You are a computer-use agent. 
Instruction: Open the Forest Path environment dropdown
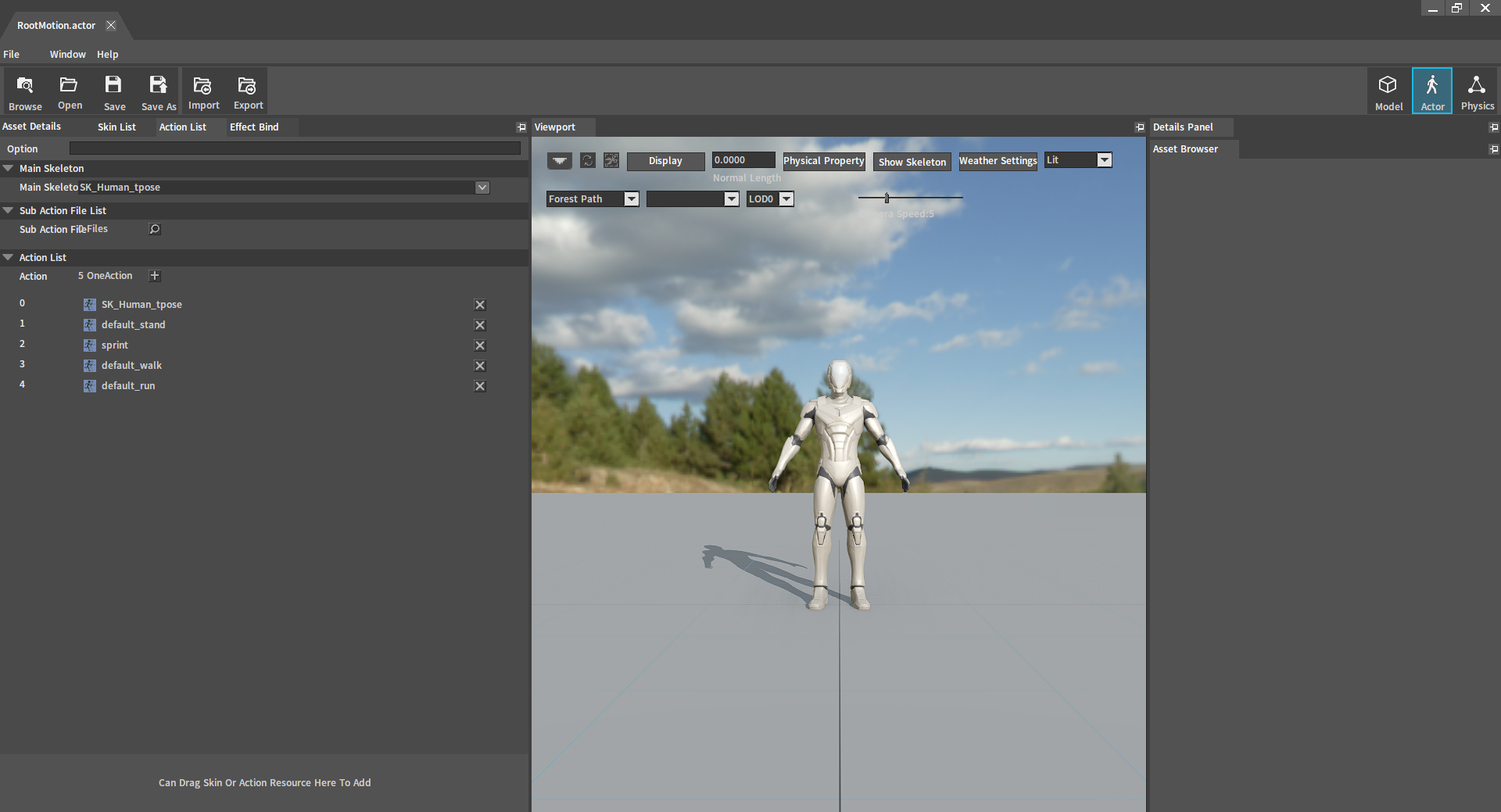point(631,199)
